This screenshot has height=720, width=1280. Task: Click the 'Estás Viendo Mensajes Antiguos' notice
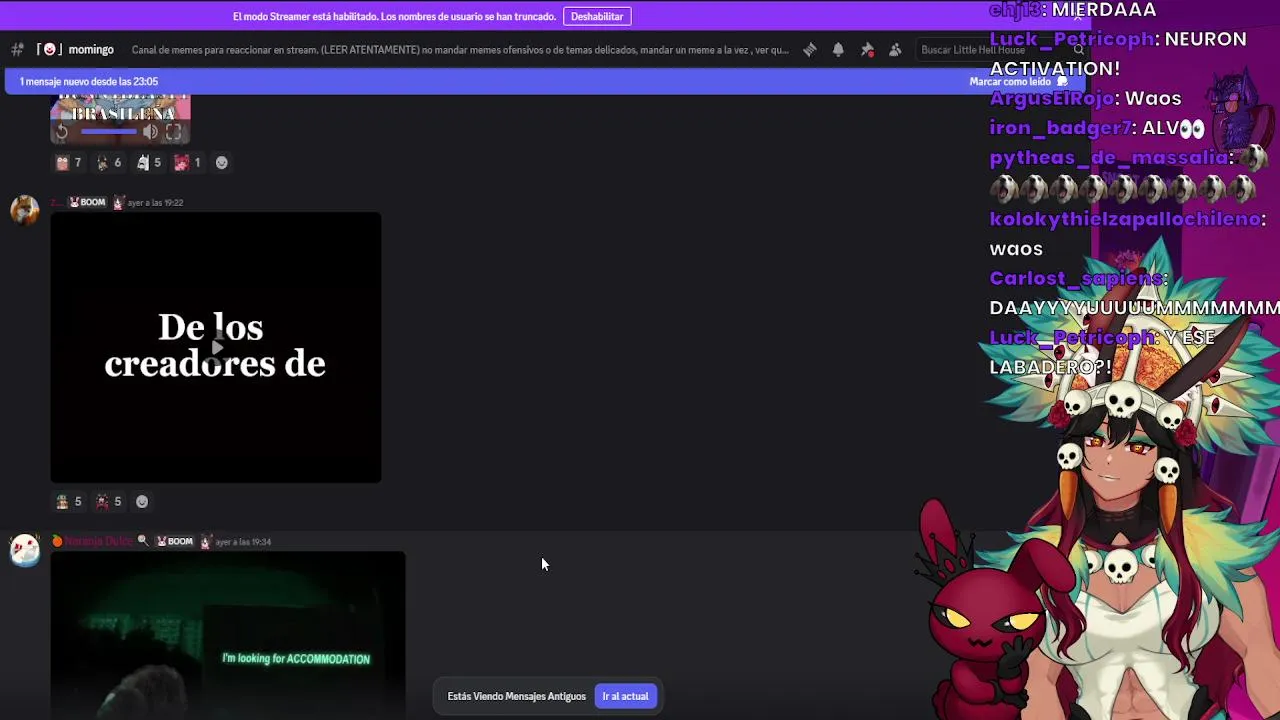(x=516, y=696)
